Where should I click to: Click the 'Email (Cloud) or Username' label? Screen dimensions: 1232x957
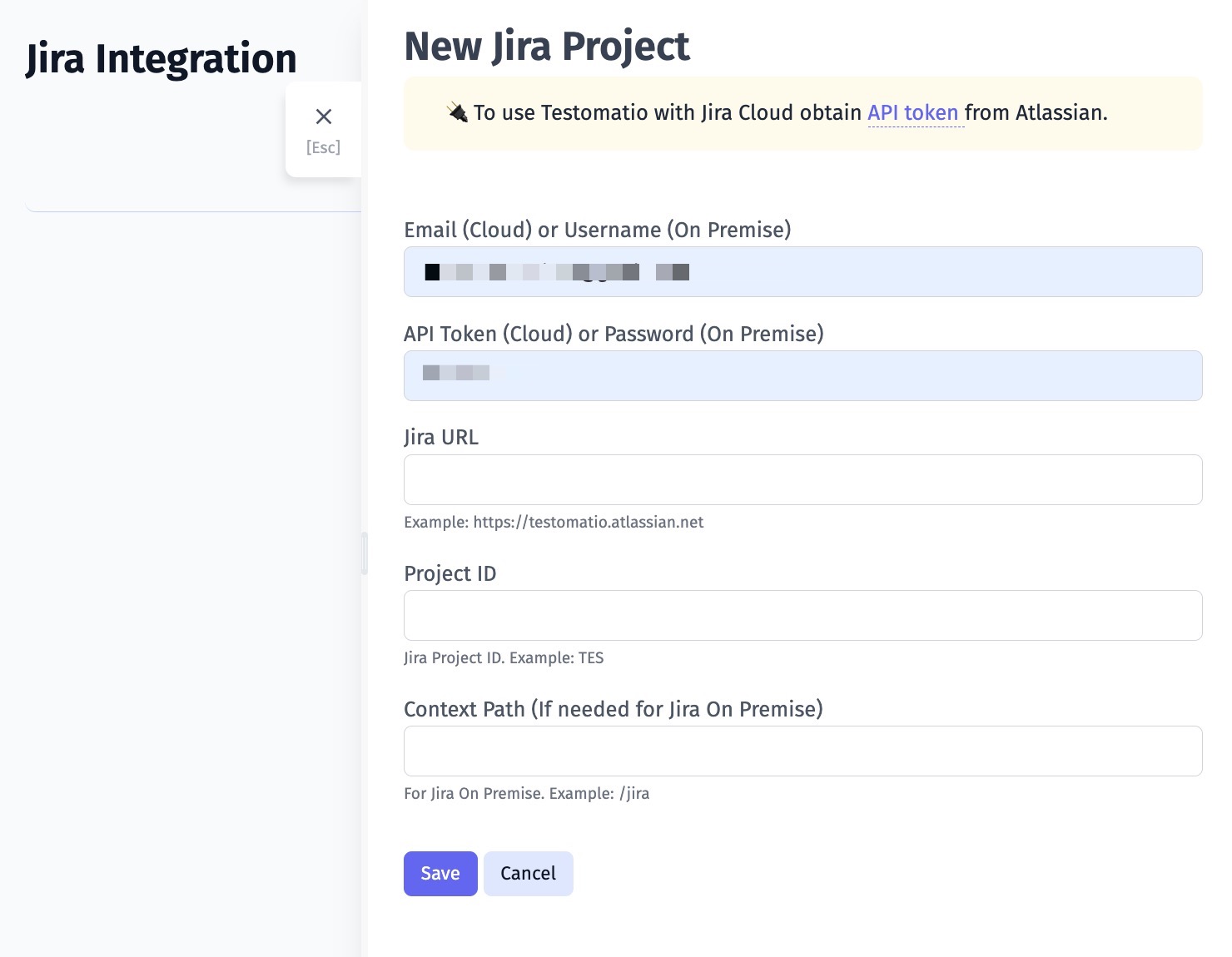[x=597, y=230]
